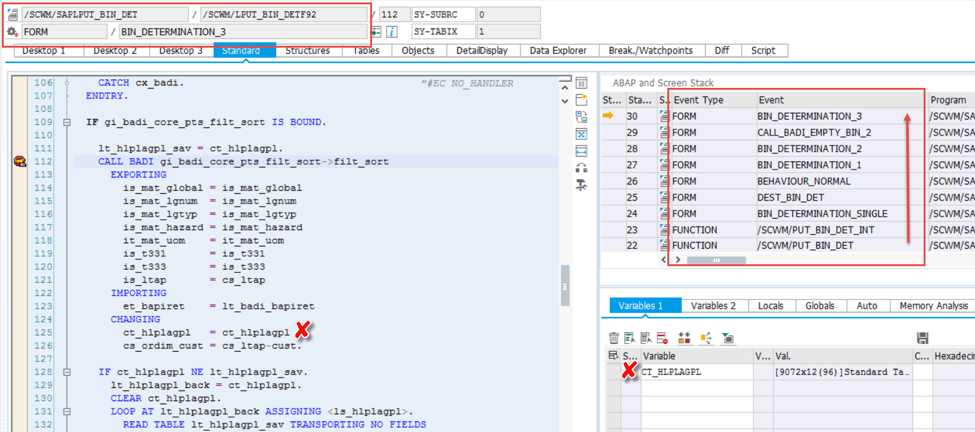Select the BEHAVIOUR_NORMAL stack entry
This screenshot has width=975, height=432.
tap(804, 182)
